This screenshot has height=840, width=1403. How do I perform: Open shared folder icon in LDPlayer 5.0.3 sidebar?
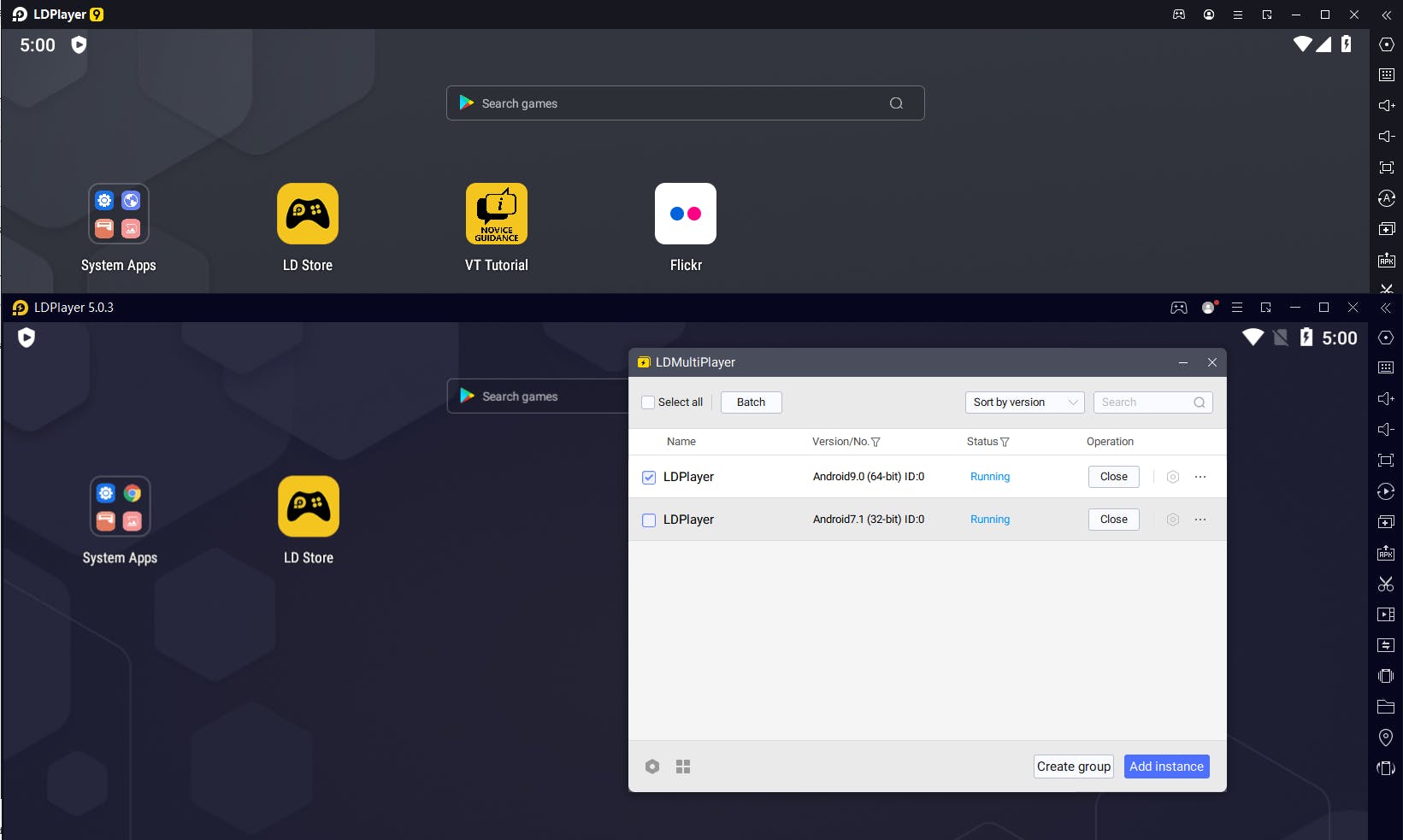pyautogui.click(x=1386, y=707)
